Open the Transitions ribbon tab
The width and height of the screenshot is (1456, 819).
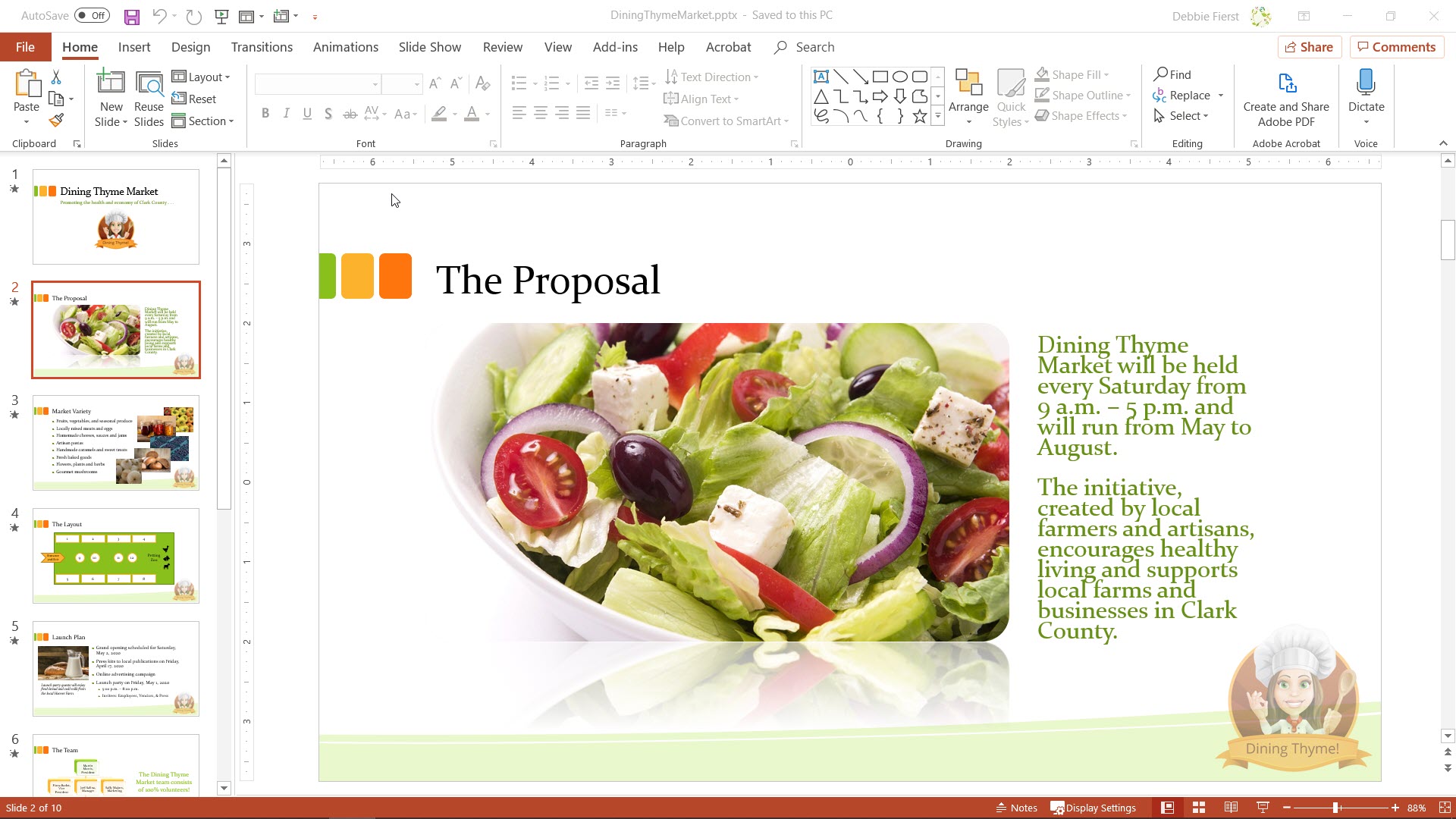261,47
